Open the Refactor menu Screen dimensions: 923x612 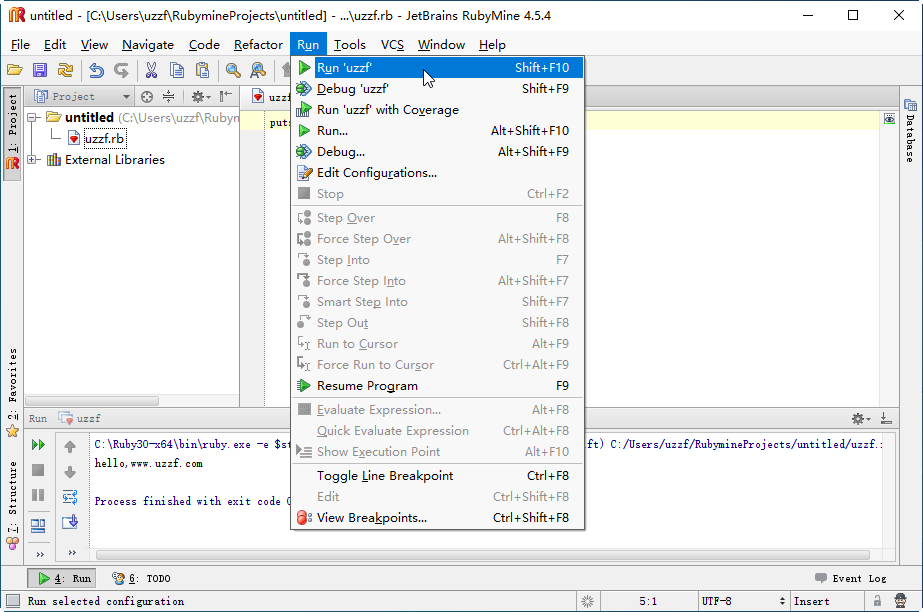click(258, 45)
